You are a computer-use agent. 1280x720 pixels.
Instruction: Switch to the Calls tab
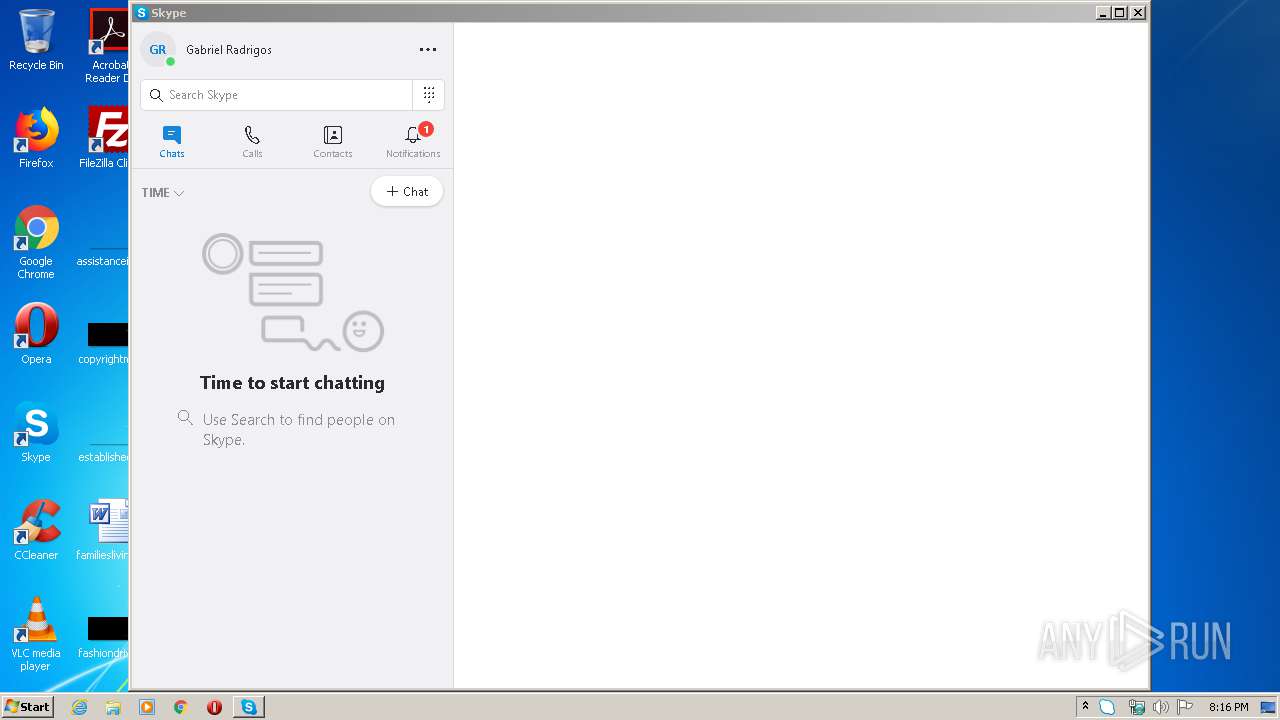(252, 142)
